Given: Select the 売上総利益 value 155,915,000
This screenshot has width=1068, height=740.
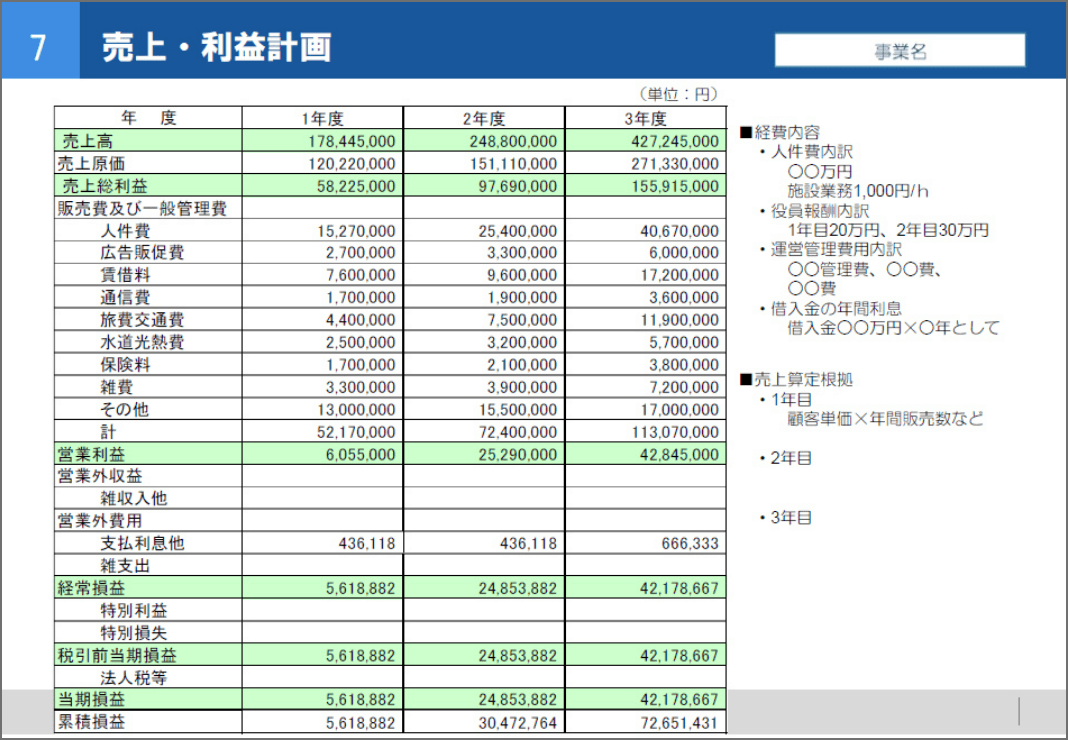Looking at the screenshot, I should (x=674, y=186).
